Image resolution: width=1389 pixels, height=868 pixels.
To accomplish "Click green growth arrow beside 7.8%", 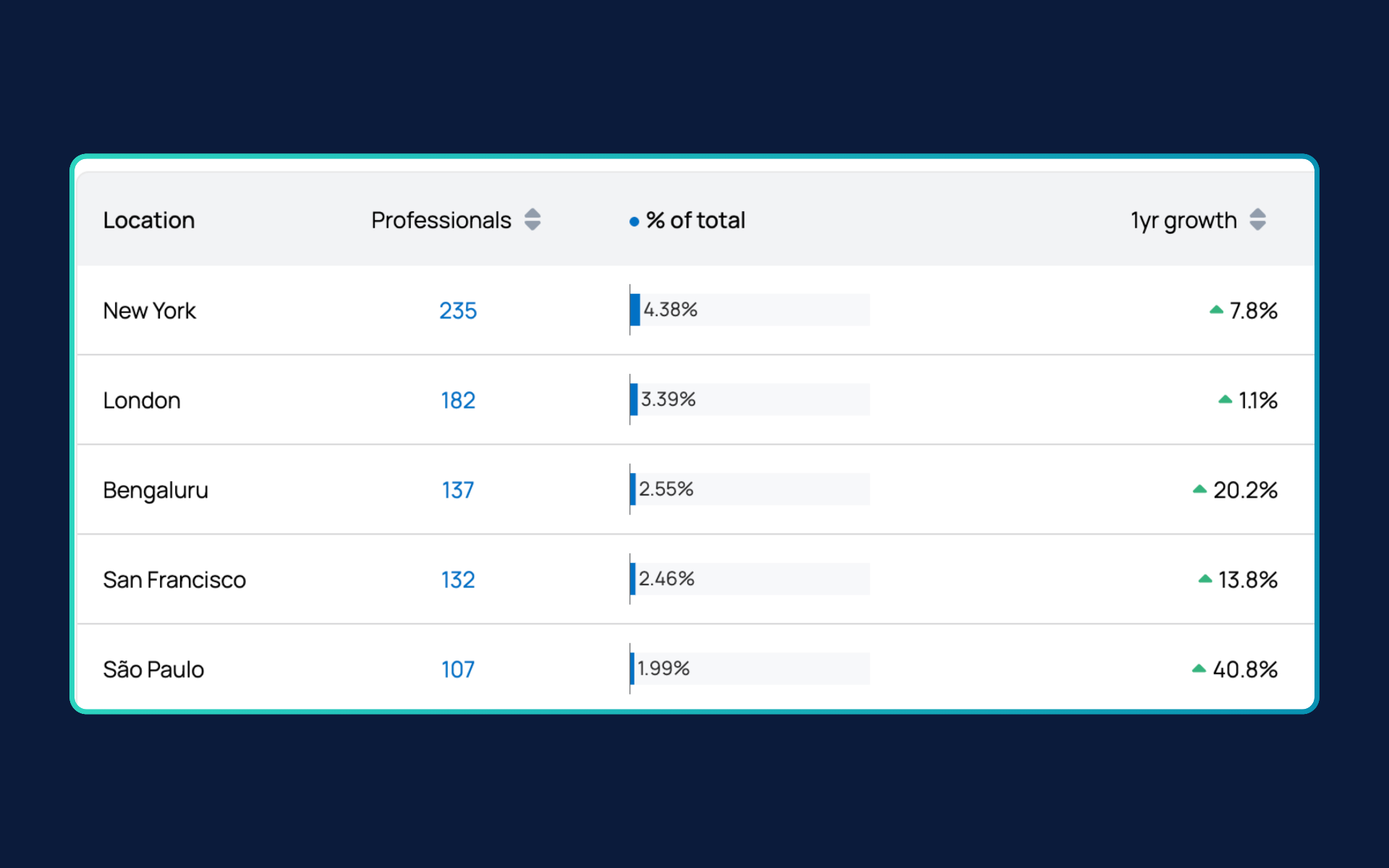I will [1216, 310].
